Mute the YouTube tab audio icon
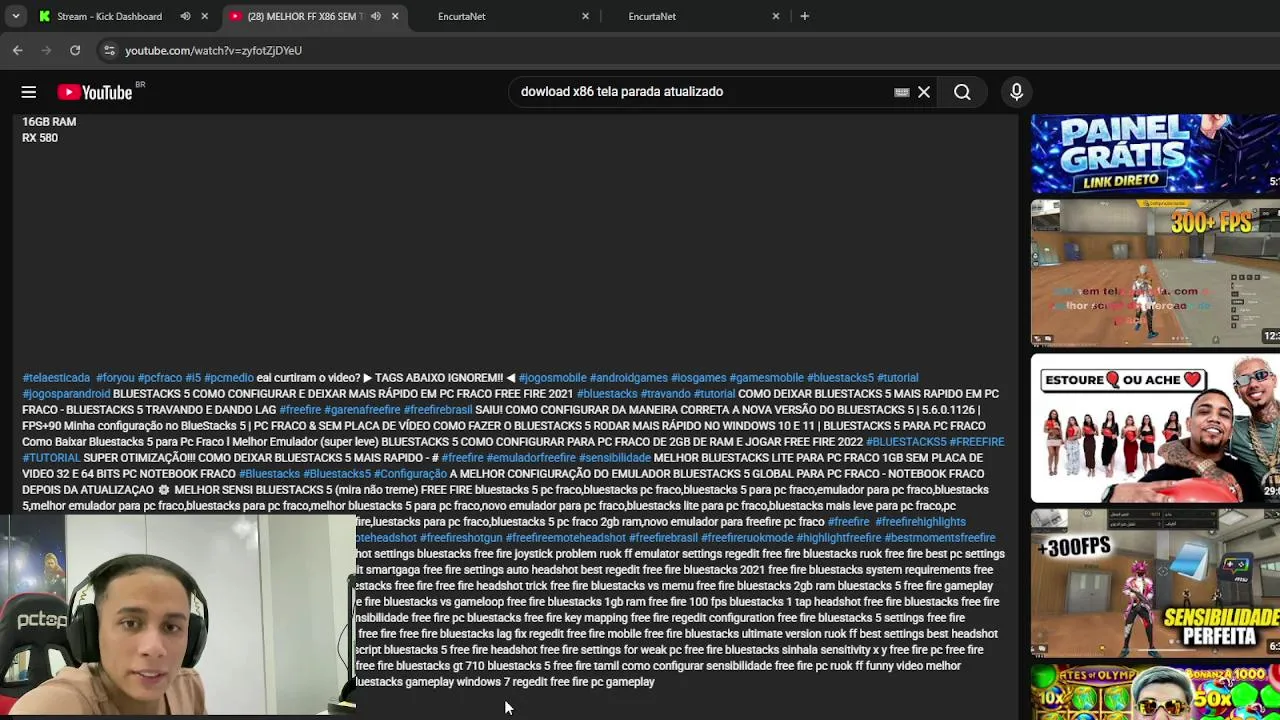Screen dimensions: 1280x720 coord(375,16)
